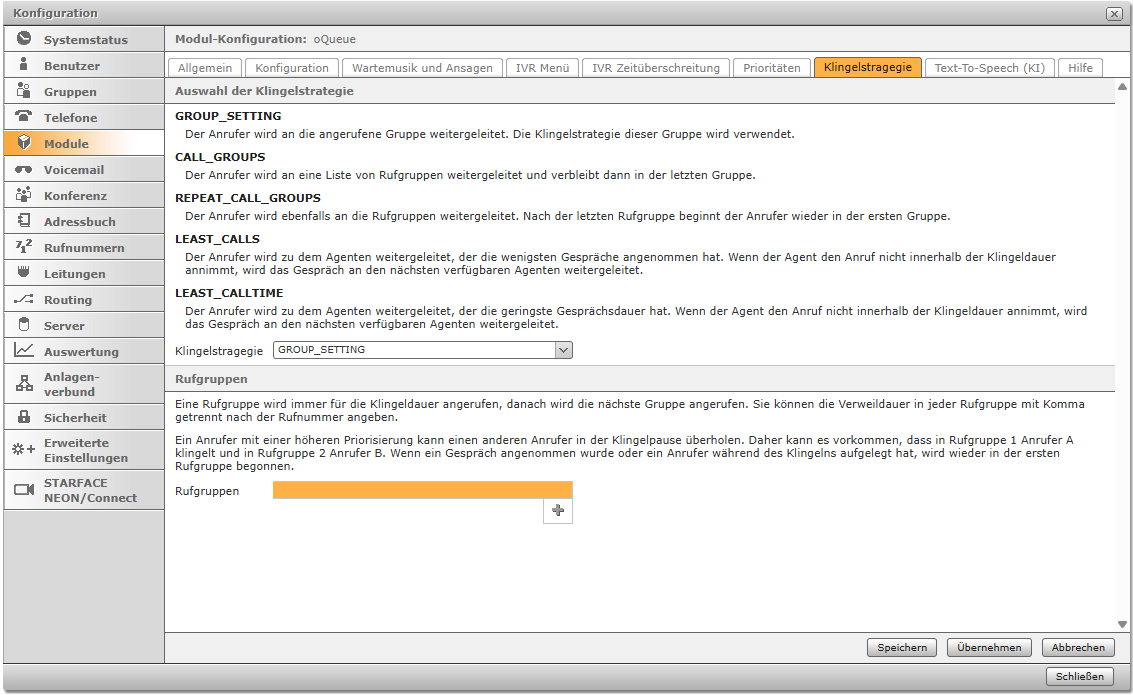Click the STARFACE NEON/Connect camera icon
The height and width of the screenshot is (695, 1133).
point(24,490)
